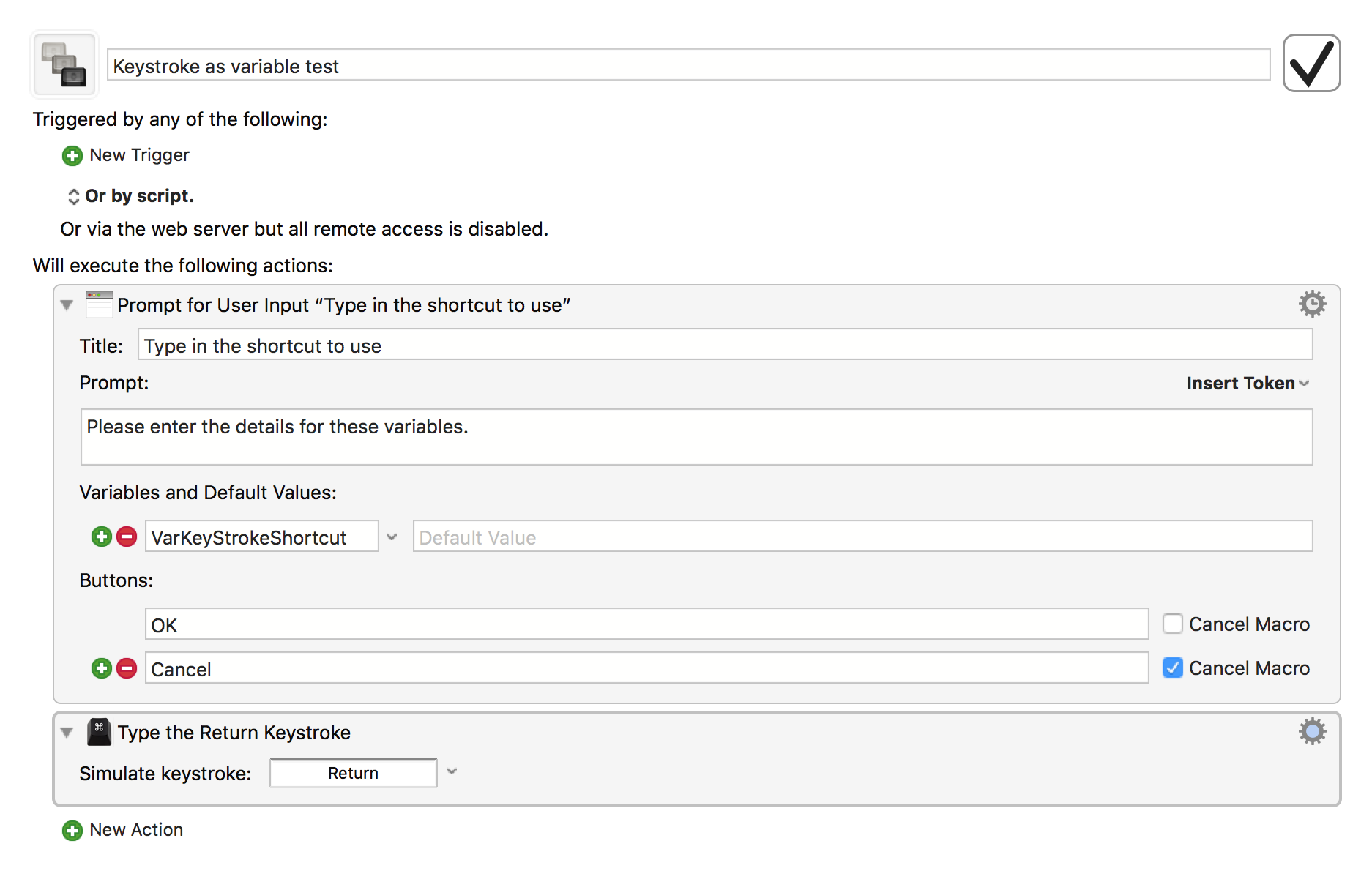
Task: Click the Default Value field
Action: click(x=862, y=537)
